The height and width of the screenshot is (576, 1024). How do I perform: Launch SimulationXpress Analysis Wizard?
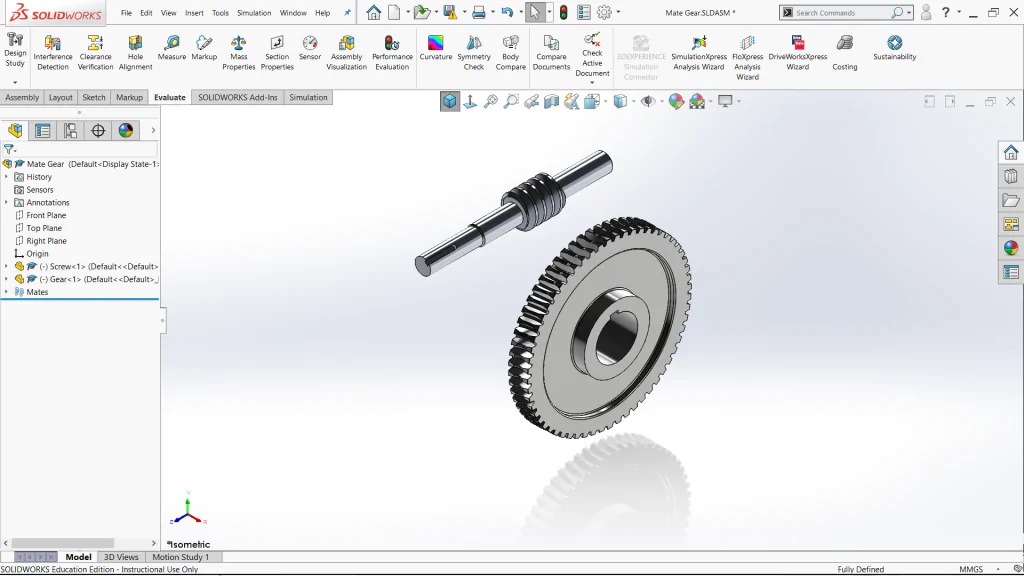click(698, 52)
